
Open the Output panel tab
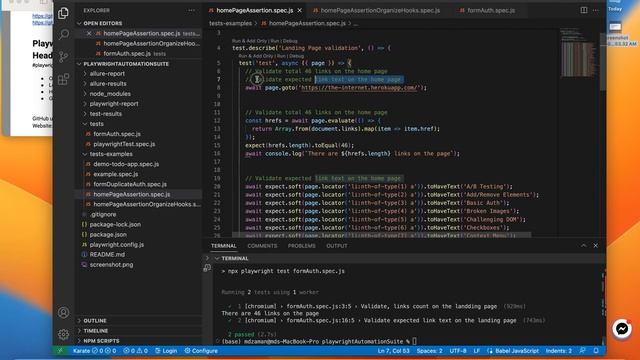(x=337, y=246)
